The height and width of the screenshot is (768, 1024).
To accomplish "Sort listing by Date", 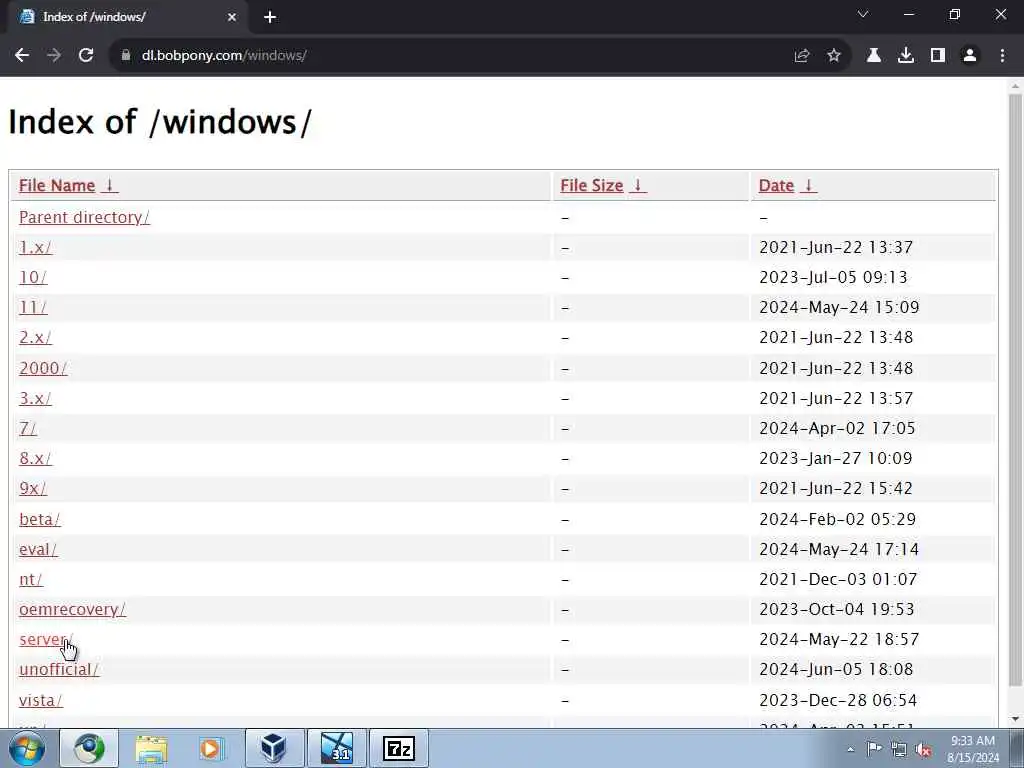I will tap(776, 185).
